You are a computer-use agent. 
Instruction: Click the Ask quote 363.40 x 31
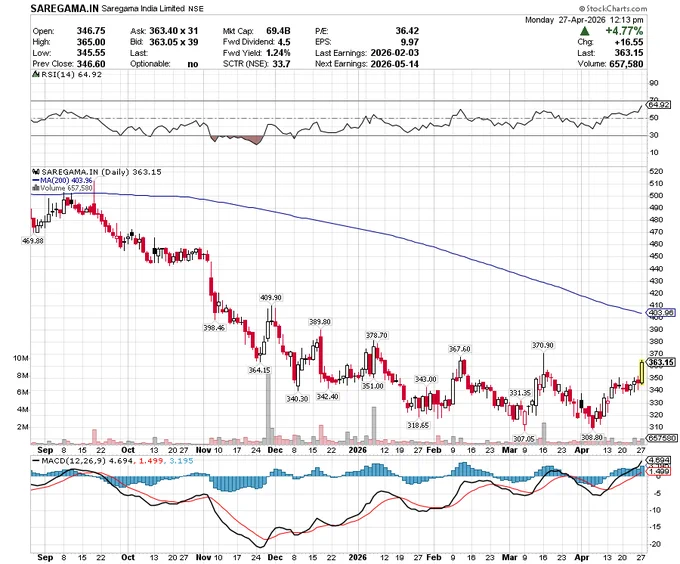coord(173,31)
